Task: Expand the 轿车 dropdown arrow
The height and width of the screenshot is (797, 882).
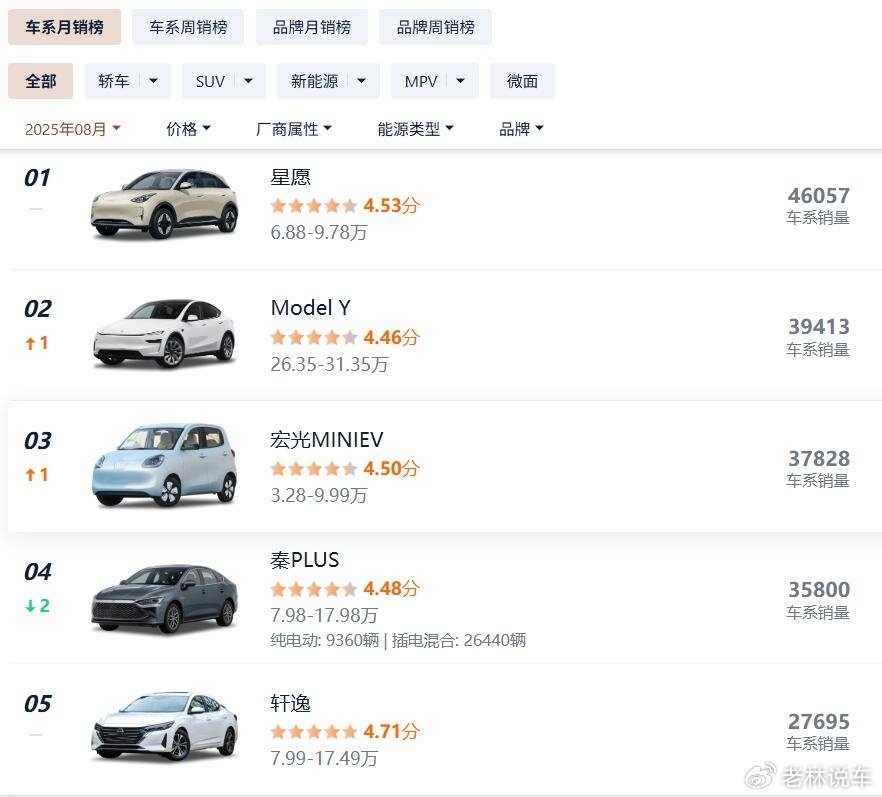Action: pos(153,81)
